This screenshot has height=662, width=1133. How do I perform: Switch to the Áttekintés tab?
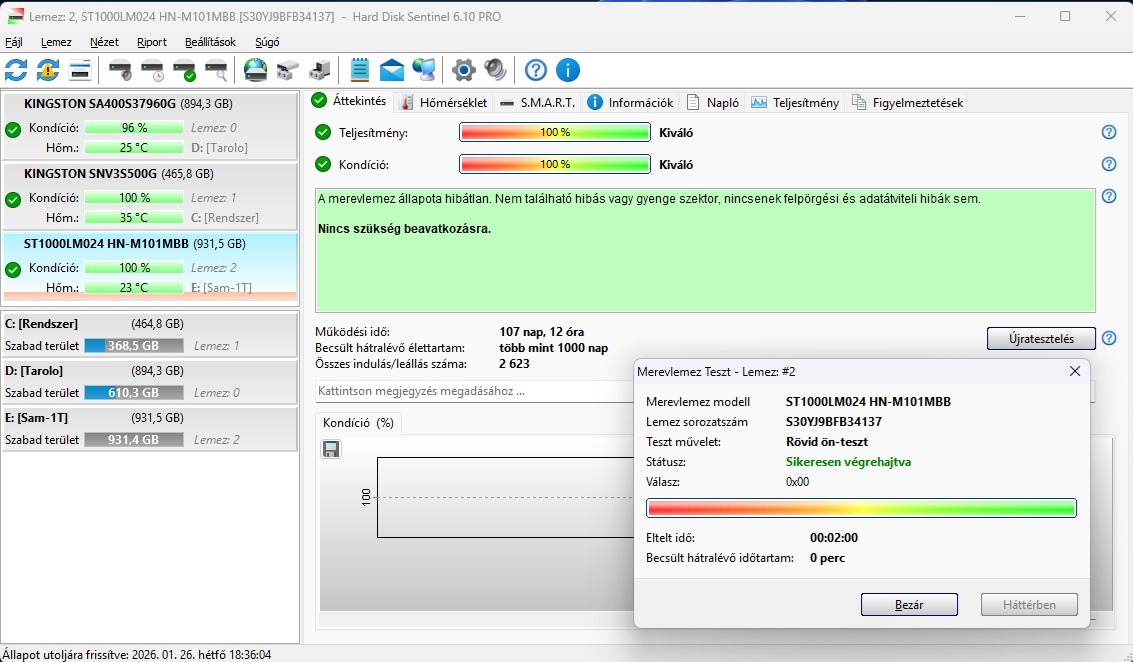pyautogui.click(x=350, y=101)
